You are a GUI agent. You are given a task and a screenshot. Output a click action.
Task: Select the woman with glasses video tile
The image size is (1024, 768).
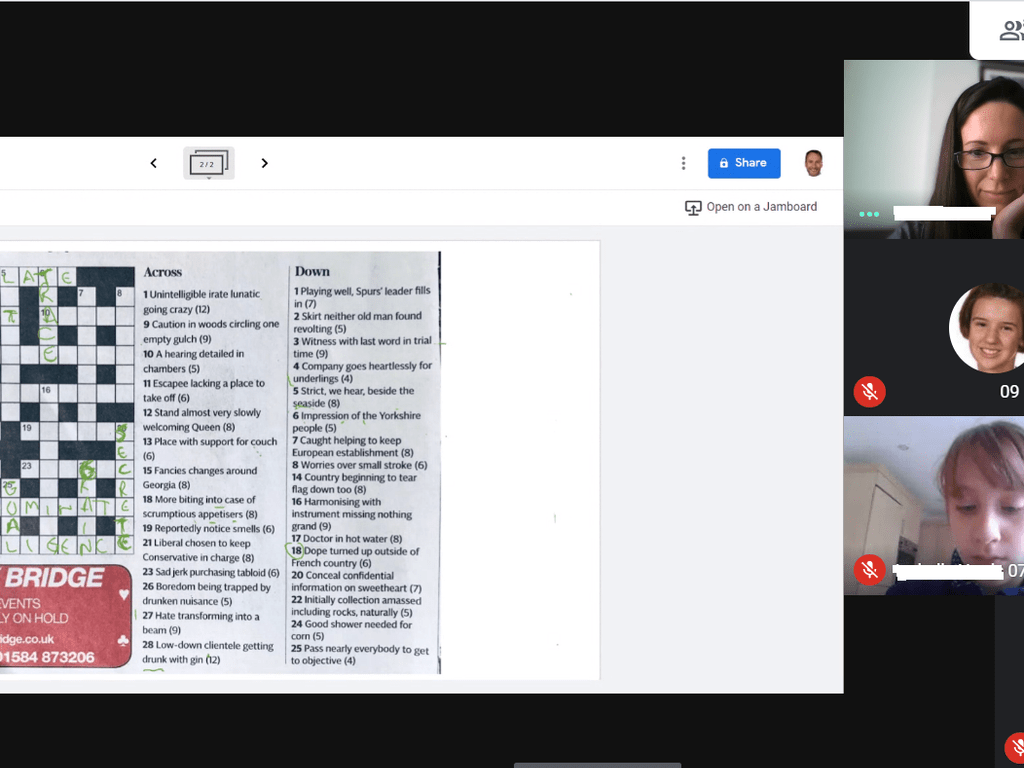(x=934, y=149)
